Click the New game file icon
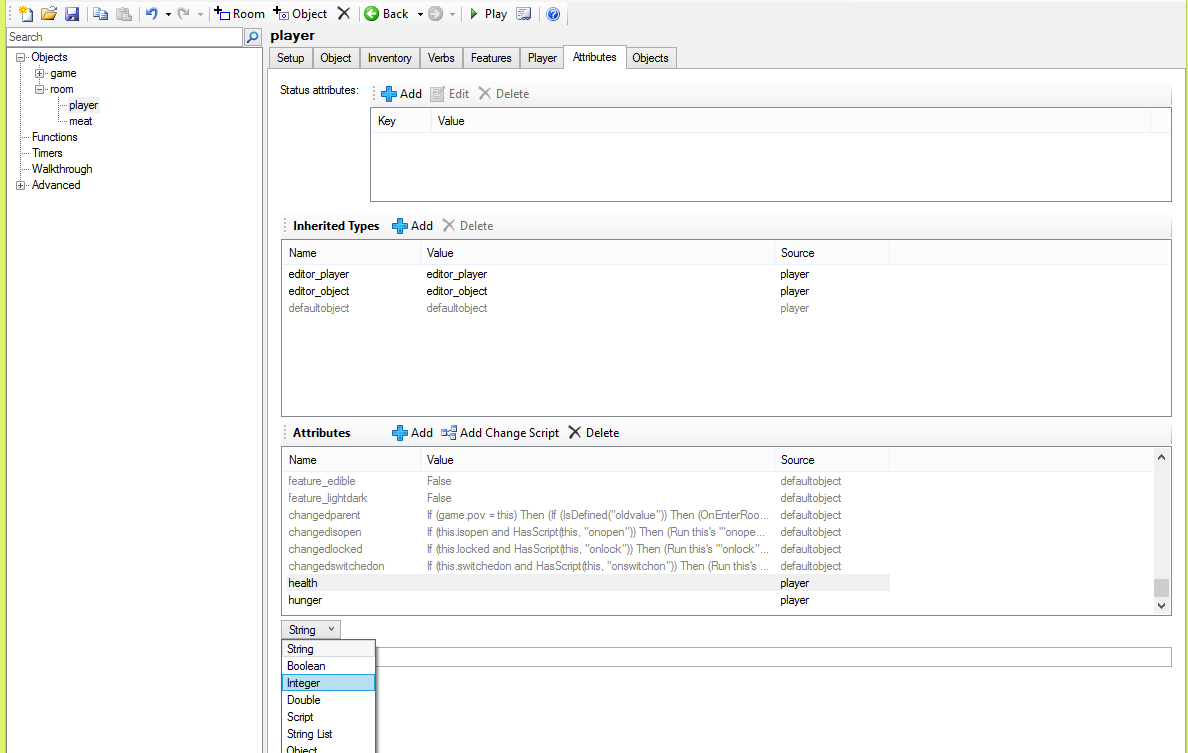This screenshot has height=753, width=1188. click(x=27, y=14)
